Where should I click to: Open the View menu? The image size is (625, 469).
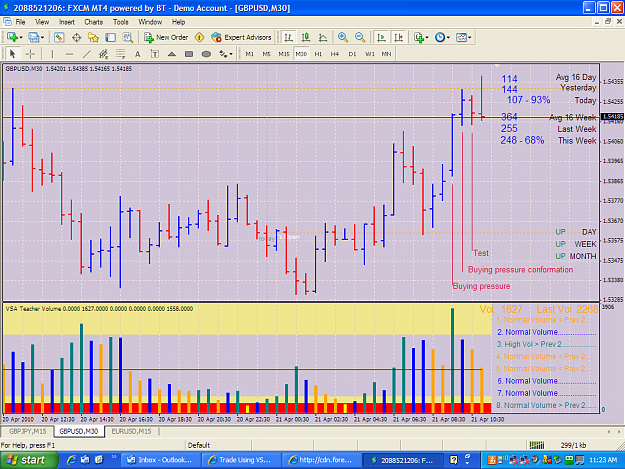[42, 22]
